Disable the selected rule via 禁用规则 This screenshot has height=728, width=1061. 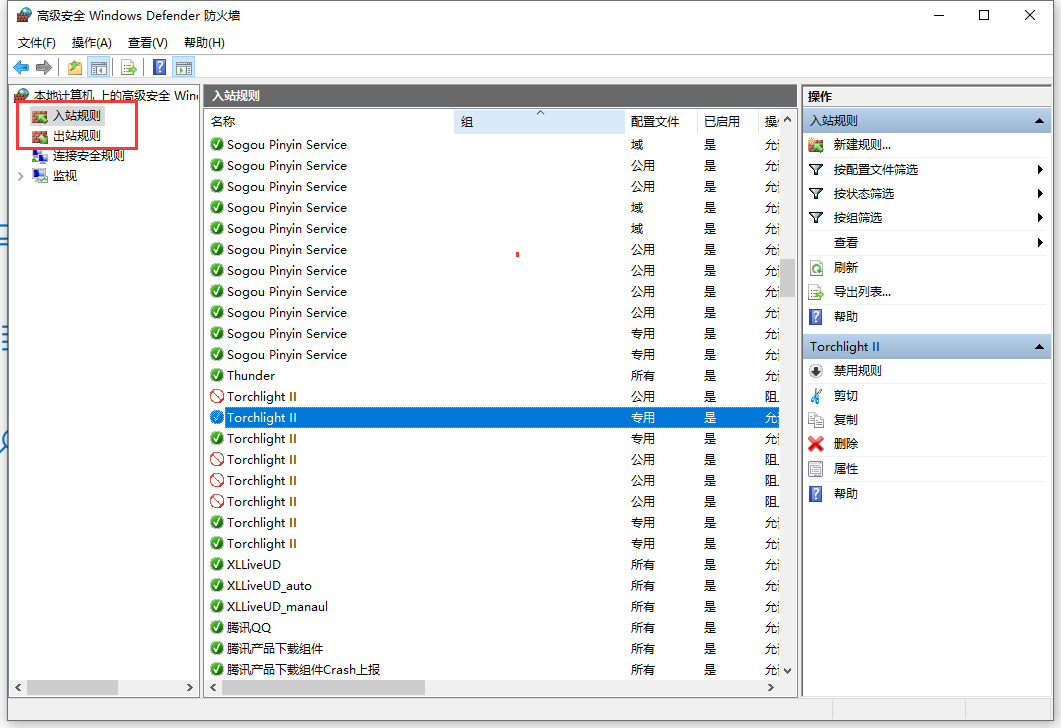(857, 371)
